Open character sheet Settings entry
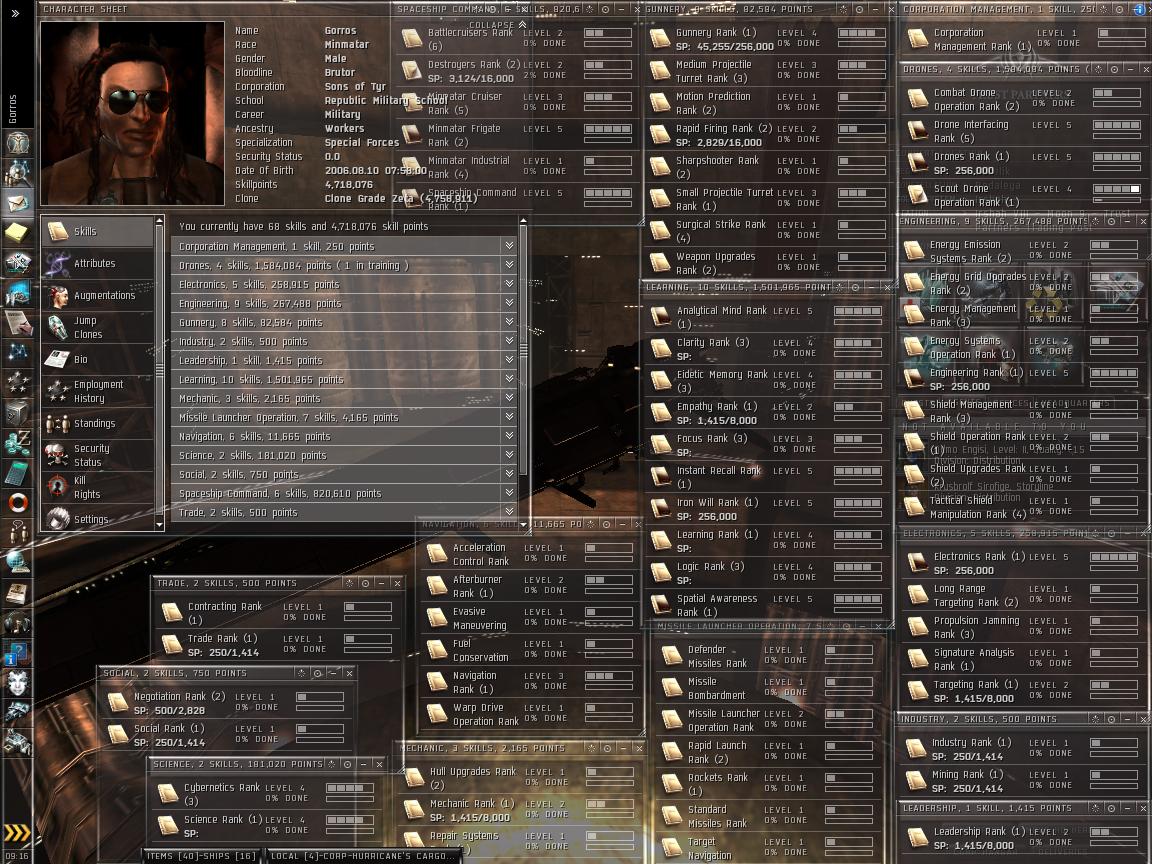The width and height of the screenshot is (1152, 864). pos(98,519)
